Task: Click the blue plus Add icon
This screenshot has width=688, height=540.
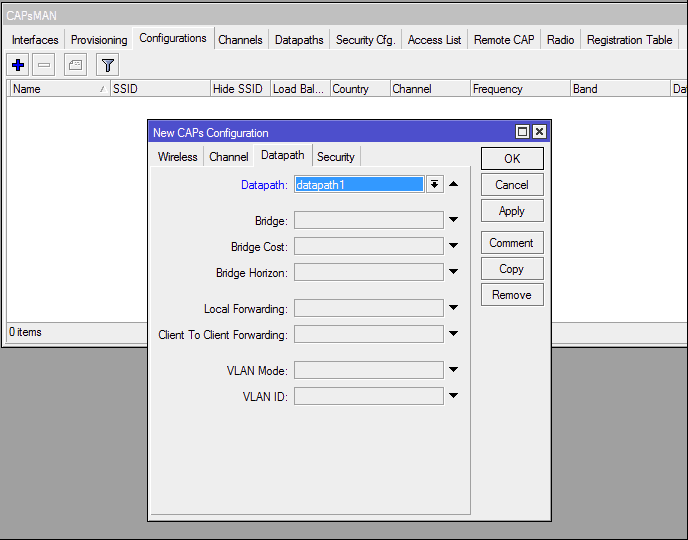Action: click(17, 65)
